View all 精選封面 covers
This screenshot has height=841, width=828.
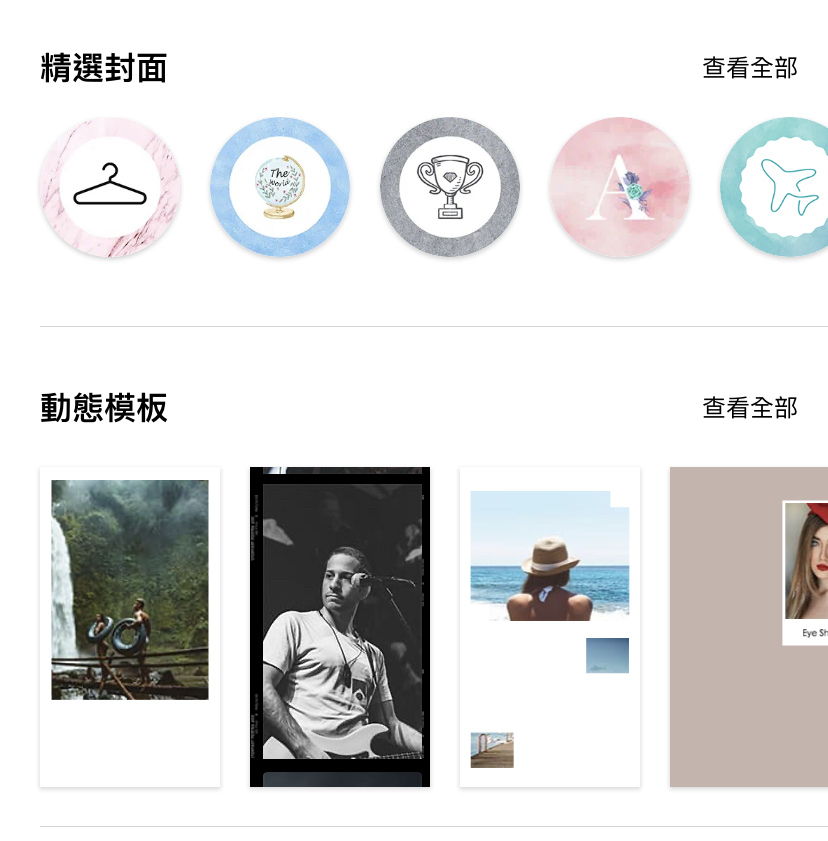tap(750, 68)
